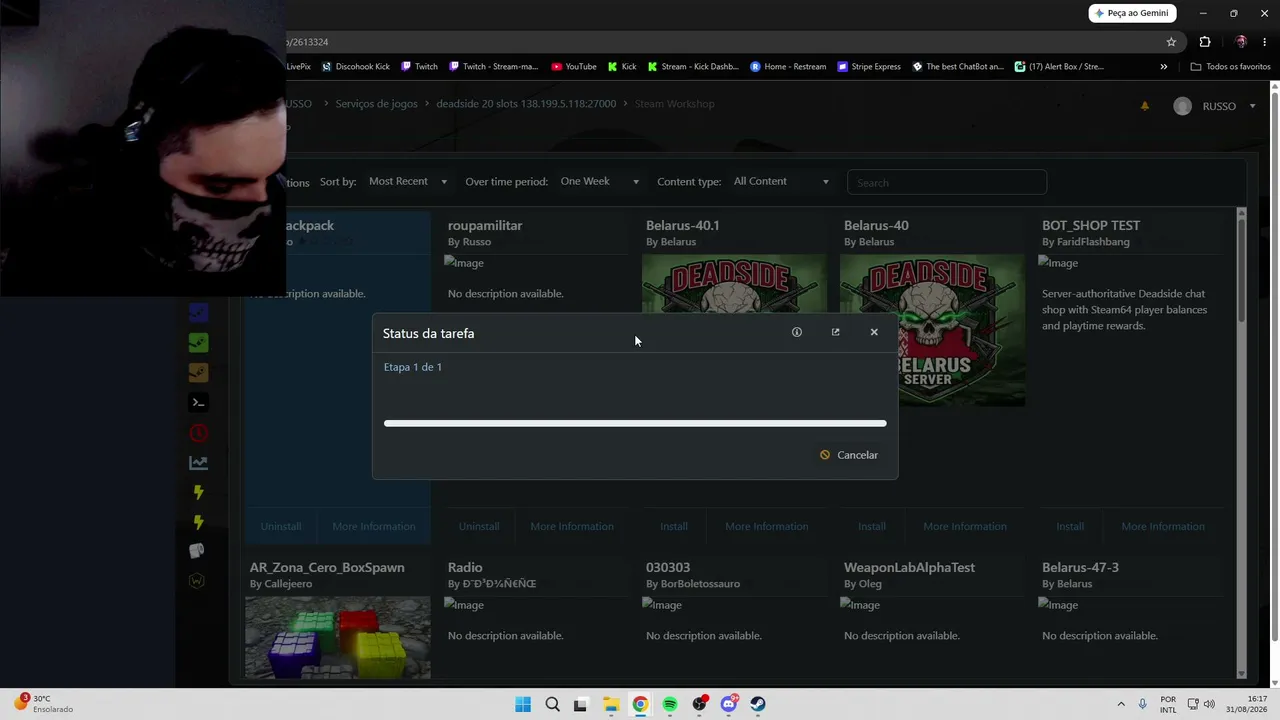Viewport: 1280px width, 720px height.
Task: Select the Radio mod title
Action: pyautogui.click(x=465, y=568)
